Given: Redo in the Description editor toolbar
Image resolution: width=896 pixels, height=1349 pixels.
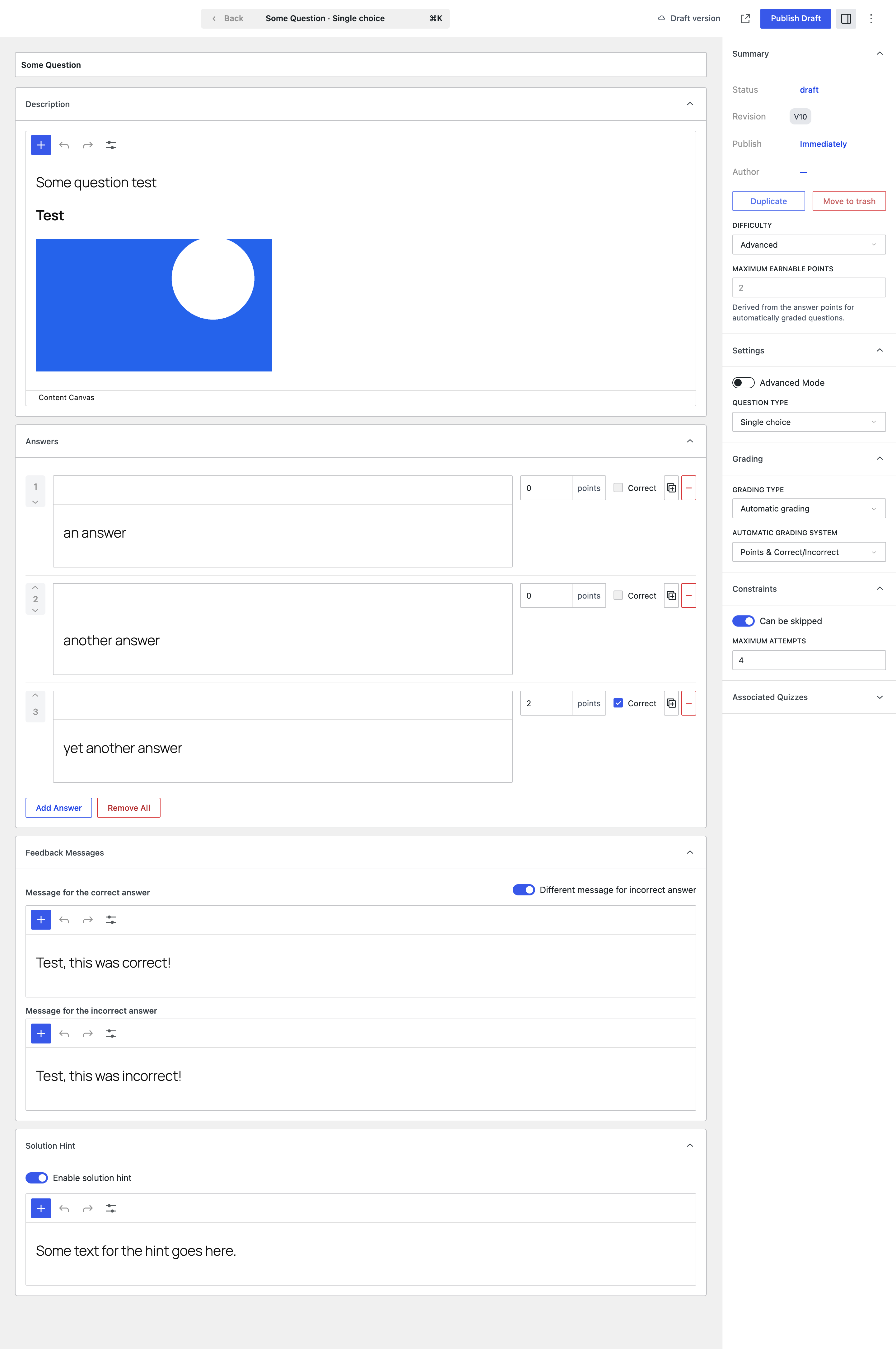Looking at the screenshot, I should click(87, 145).
